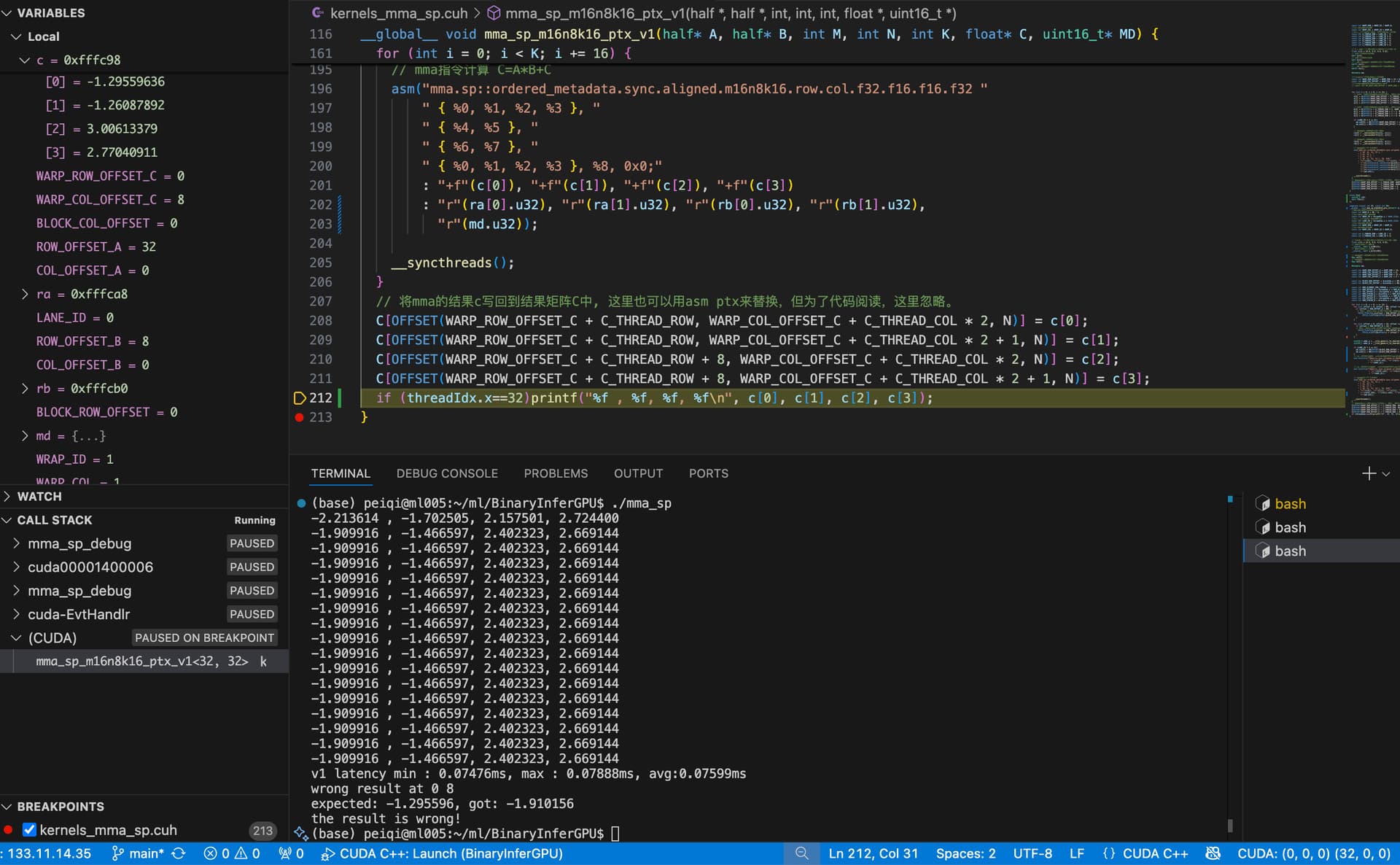The width and height of the screenshot is (1400, 865).
Task: Switch to the DEBUG CONSOLE tab
Action: 447,473
